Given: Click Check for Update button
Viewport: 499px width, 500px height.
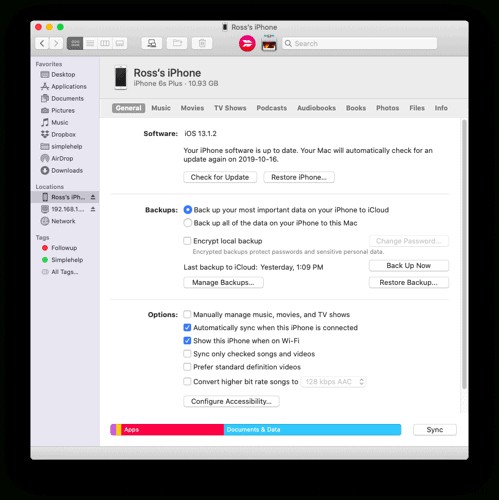Looking at the screenshot, I should coord(220,177).
